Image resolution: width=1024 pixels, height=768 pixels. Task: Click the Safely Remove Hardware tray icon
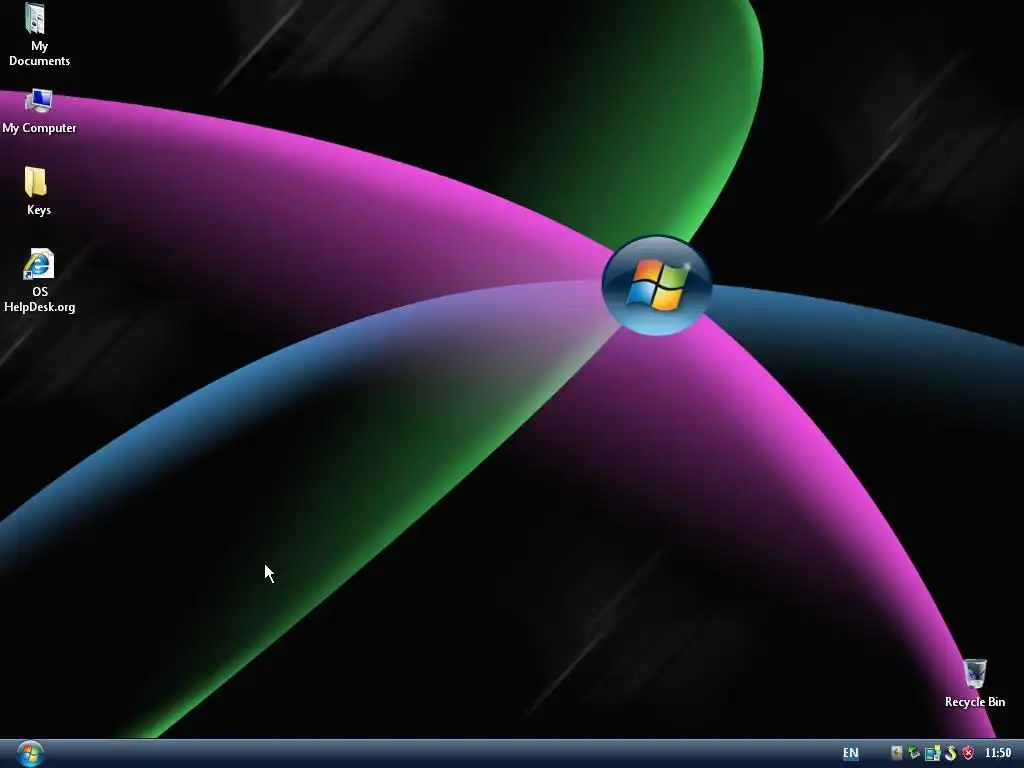pos(914,753)
